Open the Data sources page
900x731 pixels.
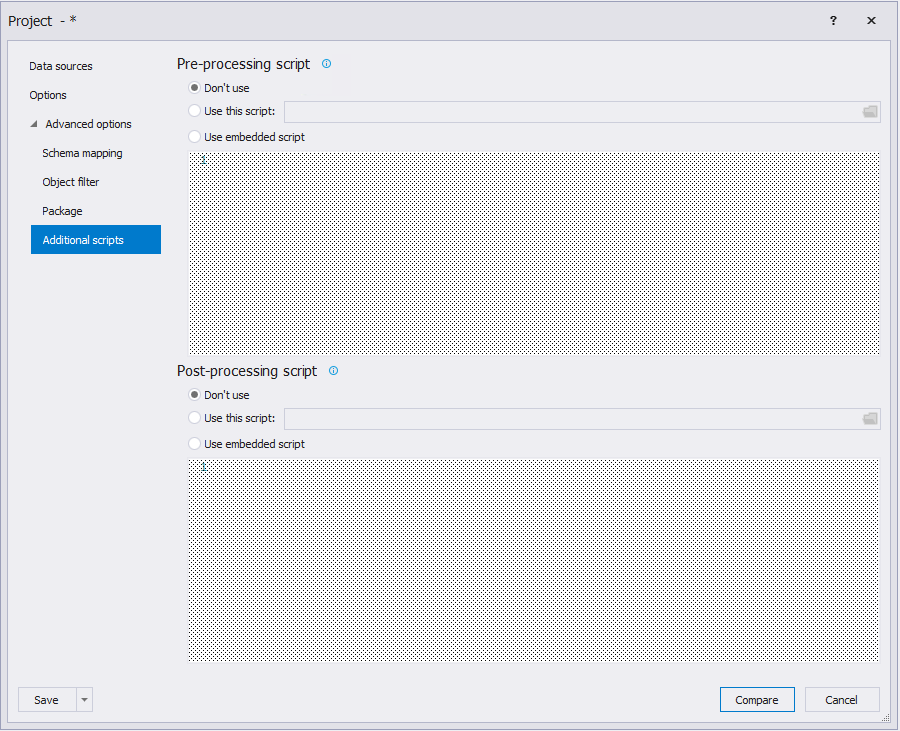click(x=60, y=66)
